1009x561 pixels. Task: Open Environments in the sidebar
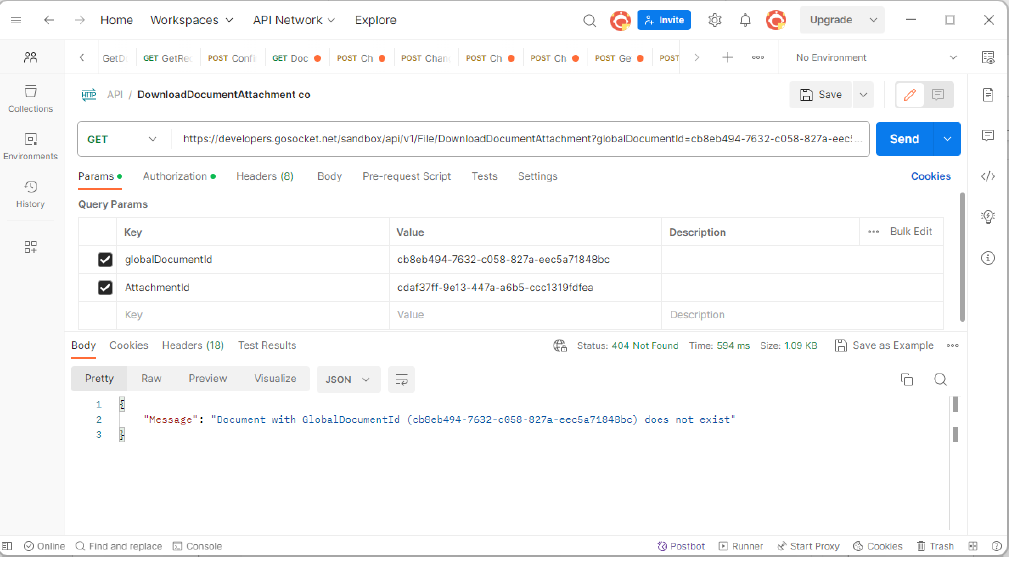[30, 146]
